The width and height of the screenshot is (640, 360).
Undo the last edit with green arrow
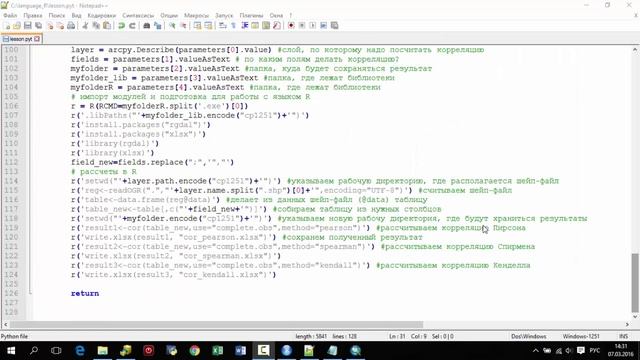(x=121, y=26)
